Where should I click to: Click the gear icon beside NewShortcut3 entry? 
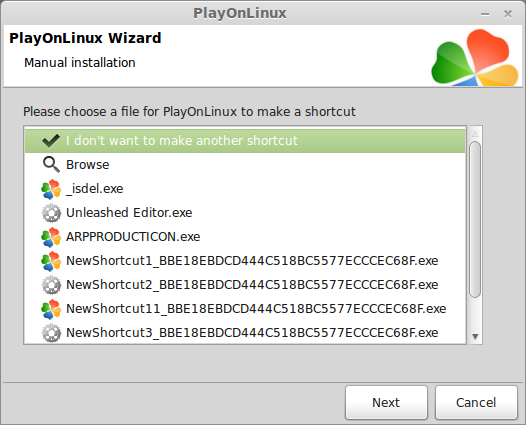(x=51, y=333)
